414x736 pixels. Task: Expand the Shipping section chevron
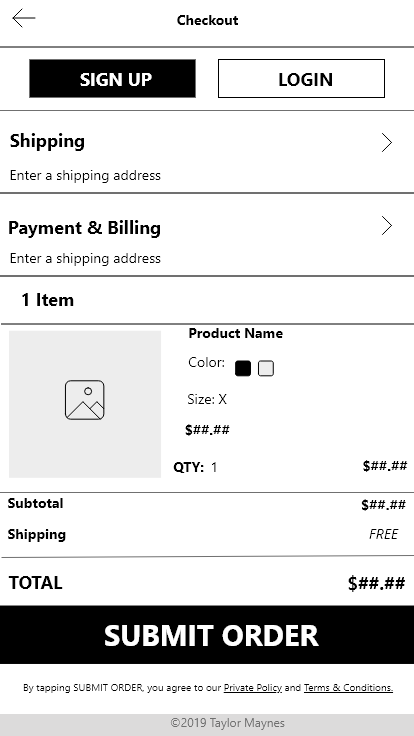(x=386, y=143)
